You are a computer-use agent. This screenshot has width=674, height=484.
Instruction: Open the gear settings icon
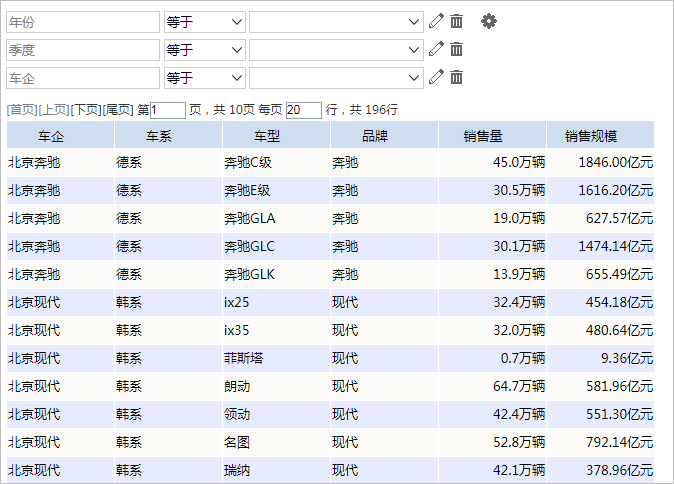click(489, 21)
